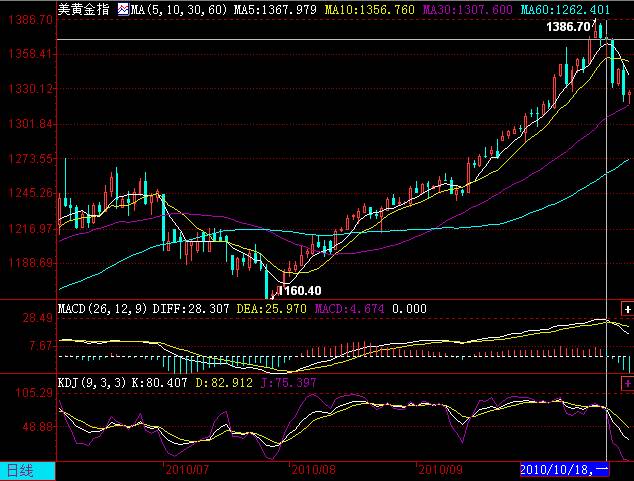Click the 1188.69 price axis label

tap(31, 263)
